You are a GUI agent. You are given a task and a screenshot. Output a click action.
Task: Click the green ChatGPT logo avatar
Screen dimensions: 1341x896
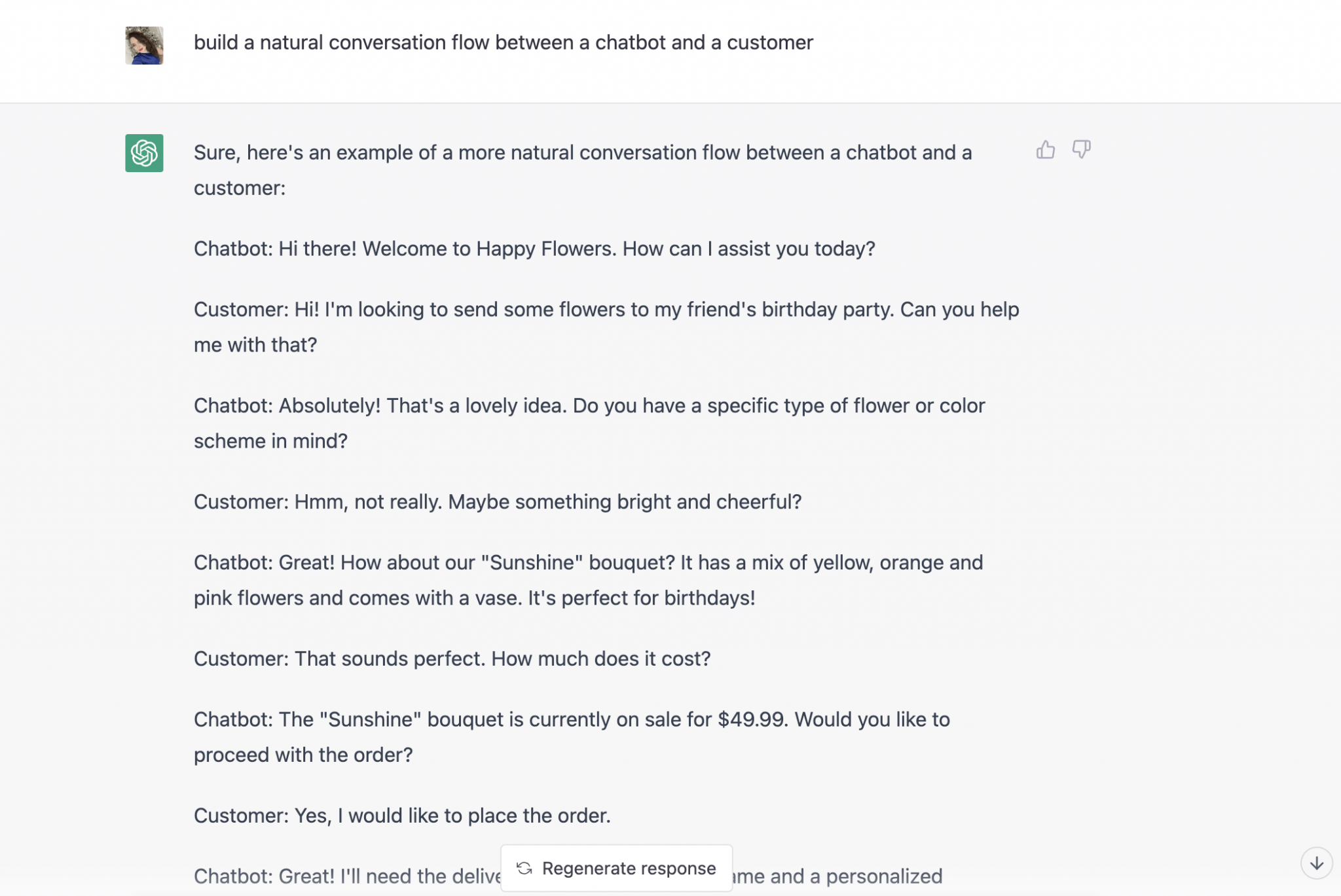point(145,152)
